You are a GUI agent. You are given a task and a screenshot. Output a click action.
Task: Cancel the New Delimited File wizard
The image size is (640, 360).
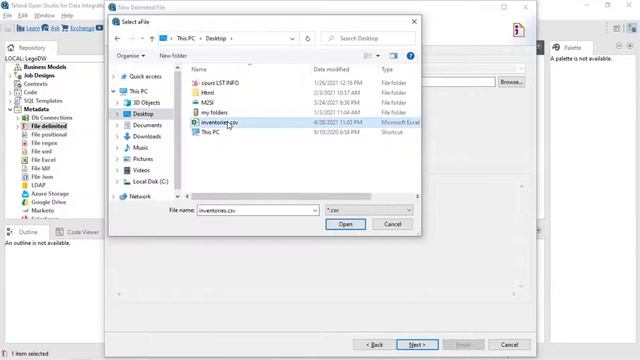click(x=509, y=344)
